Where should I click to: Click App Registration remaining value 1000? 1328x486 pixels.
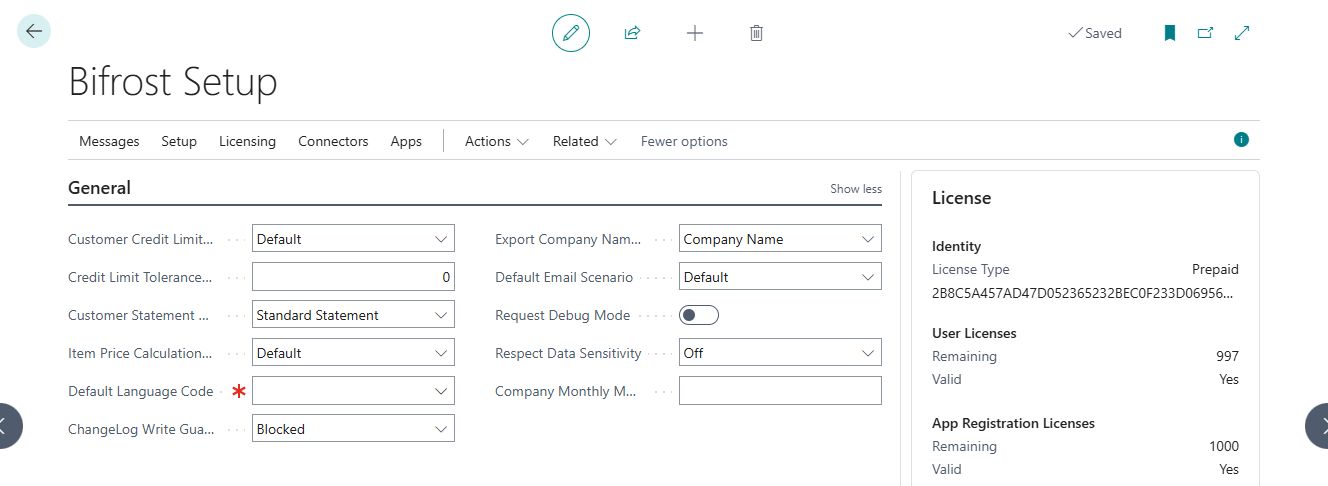tap(1223, 446)
